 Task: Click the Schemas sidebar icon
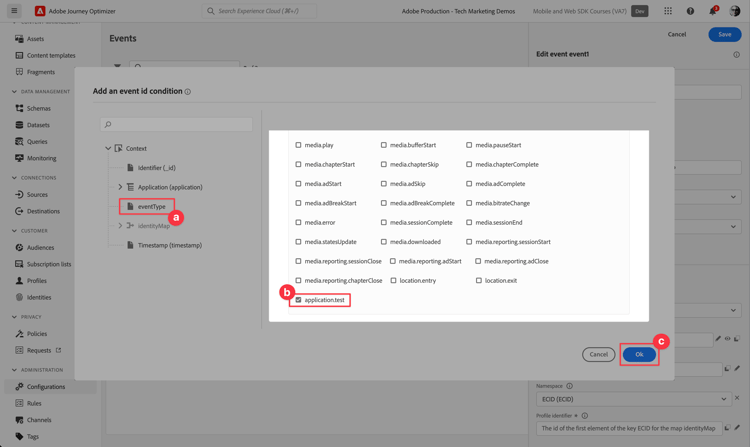coord(19,108)
